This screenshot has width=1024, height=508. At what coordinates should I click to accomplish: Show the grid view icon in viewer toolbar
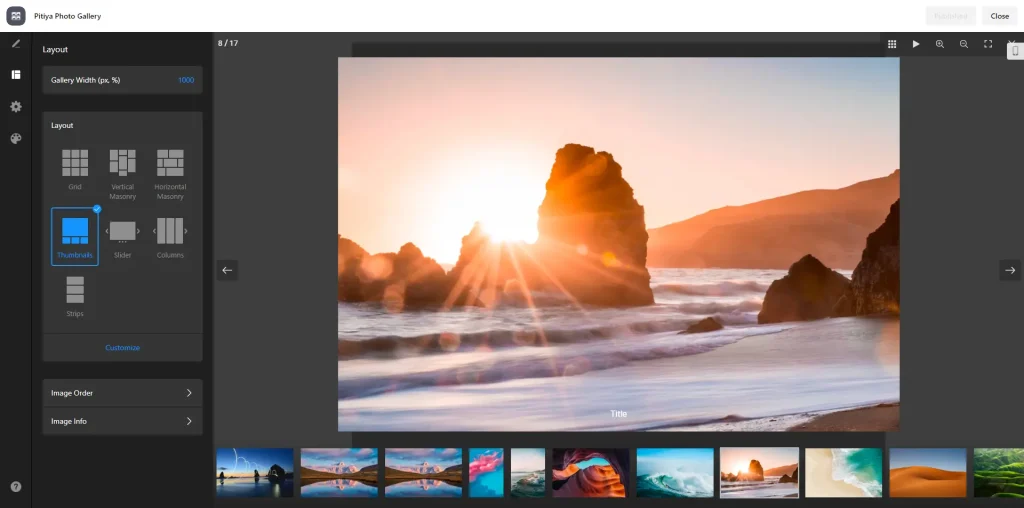[892, 44]
